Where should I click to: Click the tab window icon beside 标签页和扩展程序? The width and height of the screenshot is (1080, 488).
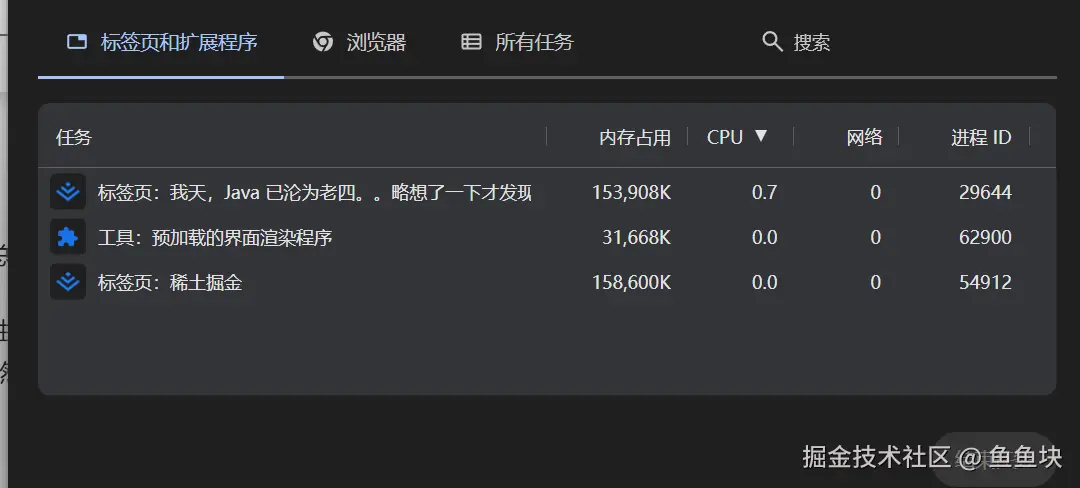(x=77, y=42)
